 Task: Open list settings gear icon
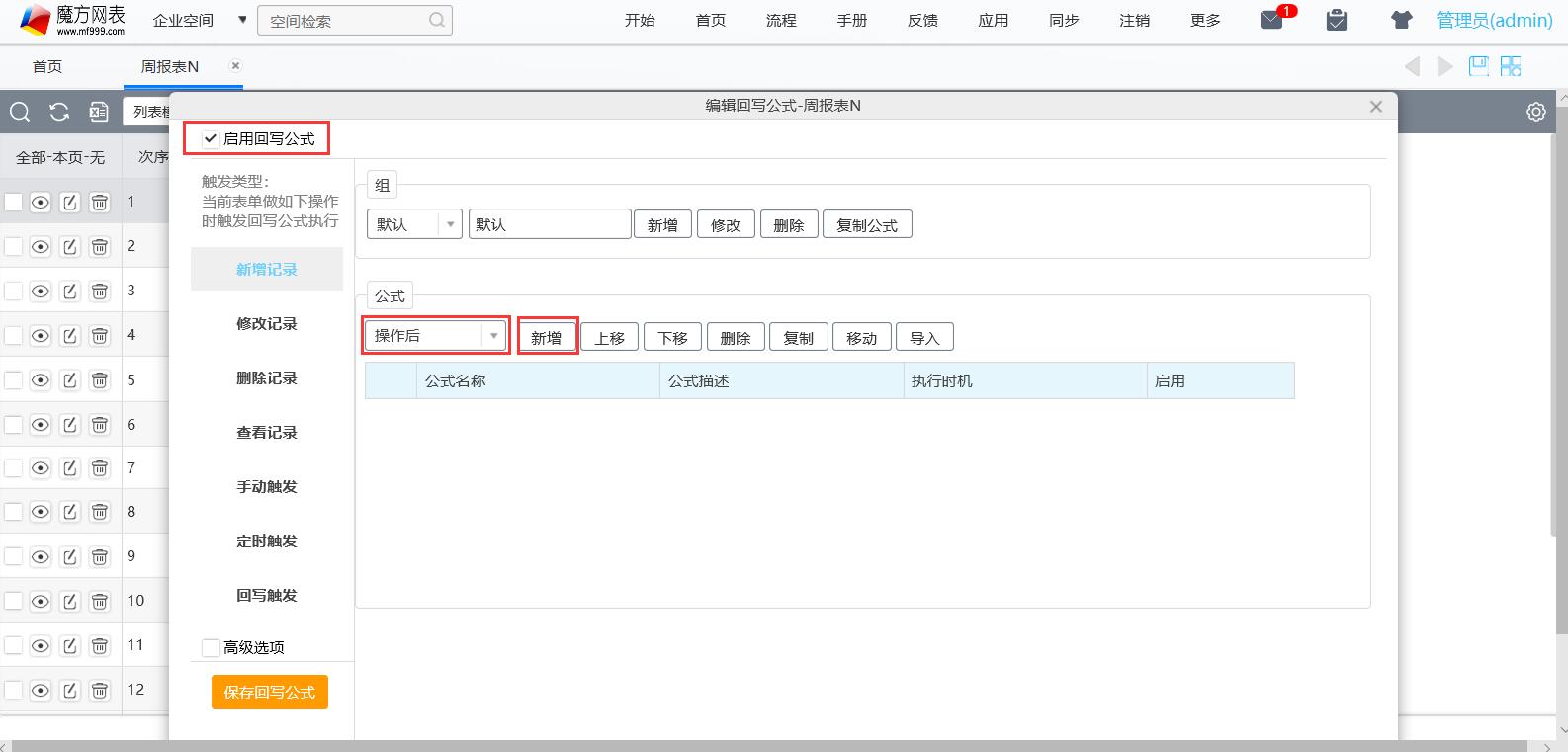point(1536,112)
